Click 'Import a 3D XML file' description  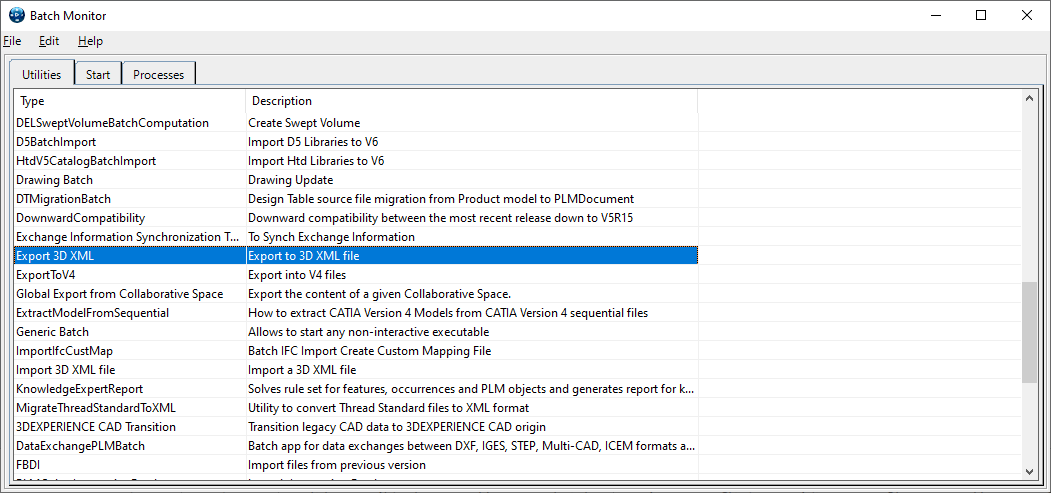(302, 370)
